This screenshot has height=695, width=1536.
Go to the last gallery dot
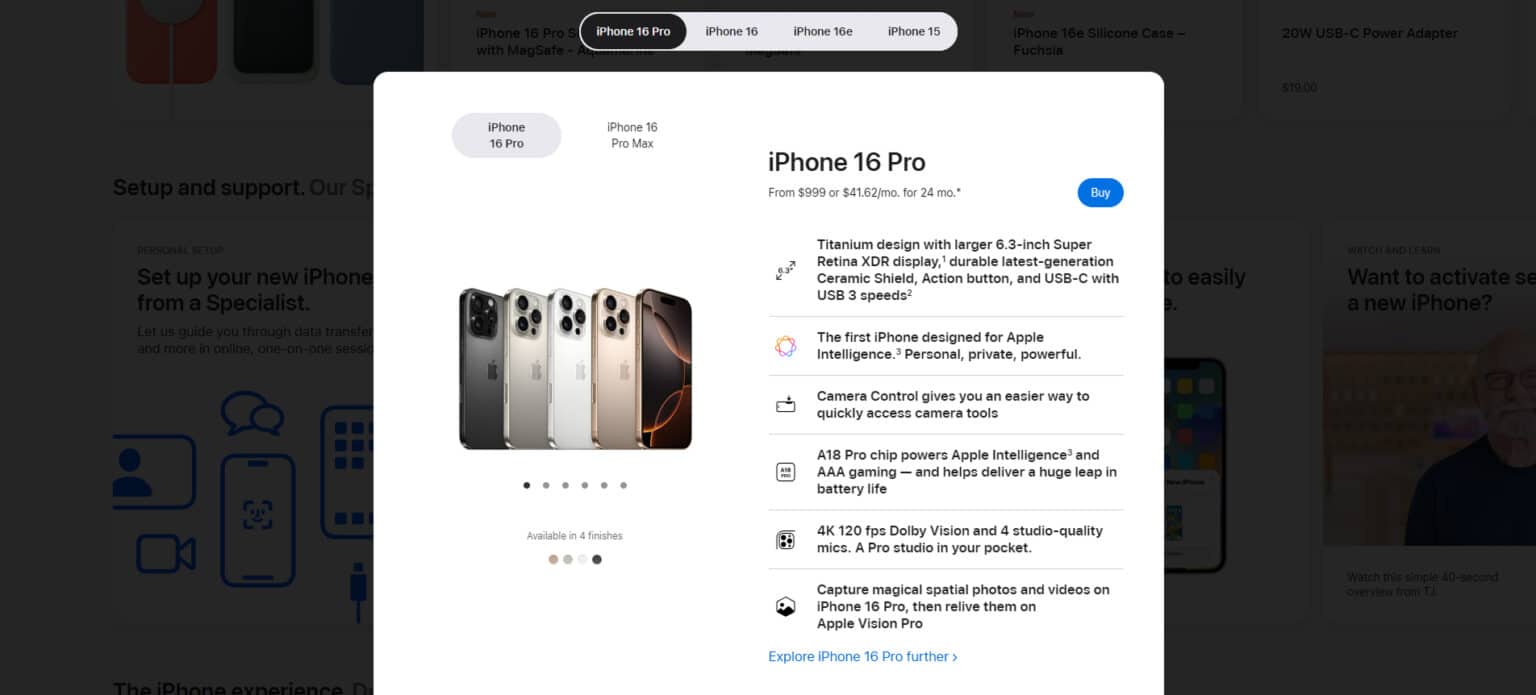click(623, 485)
